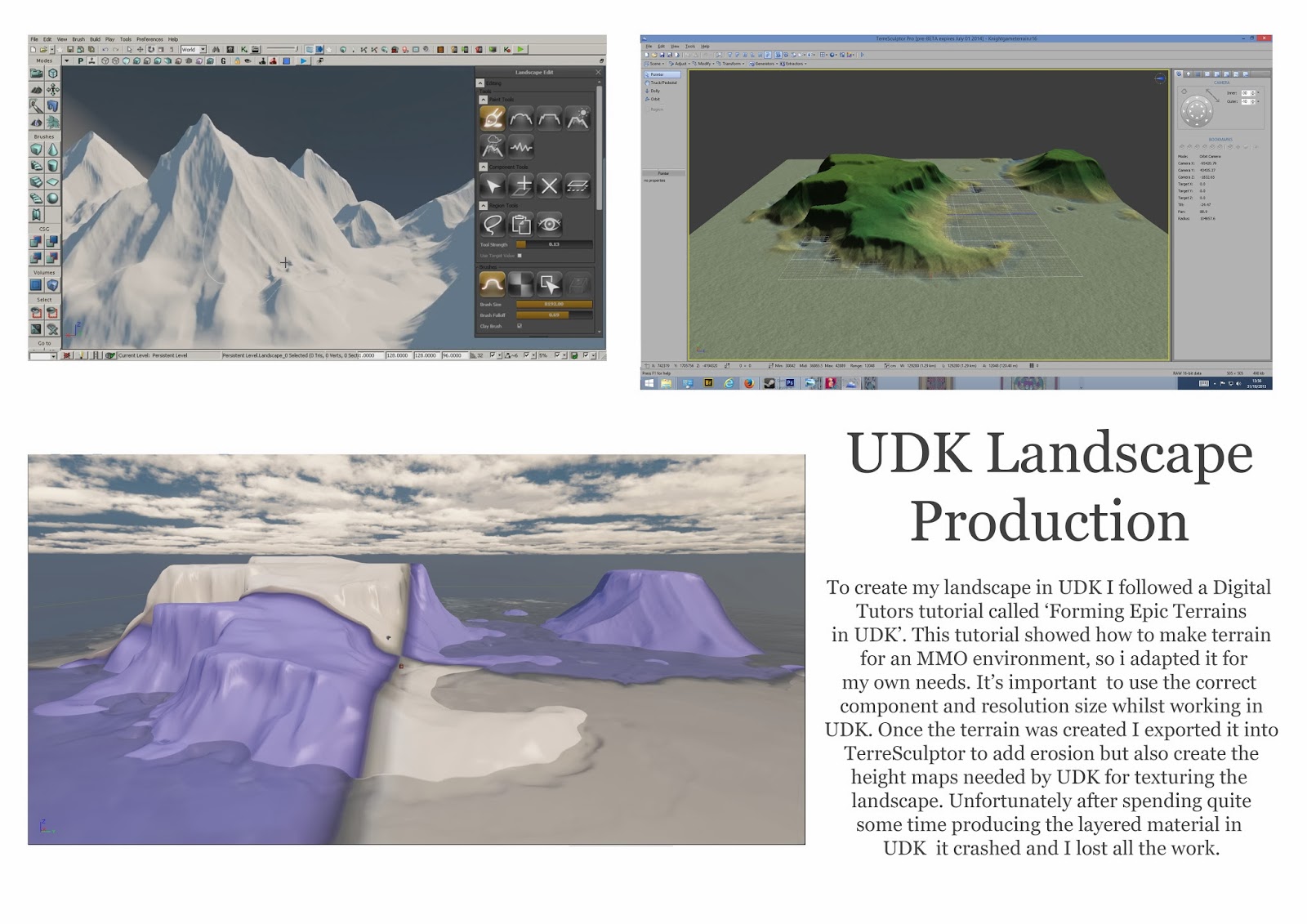Select the Region Copy/Paste tool
The width and height of the screenshot is (1307, 924).
(520, 224)
